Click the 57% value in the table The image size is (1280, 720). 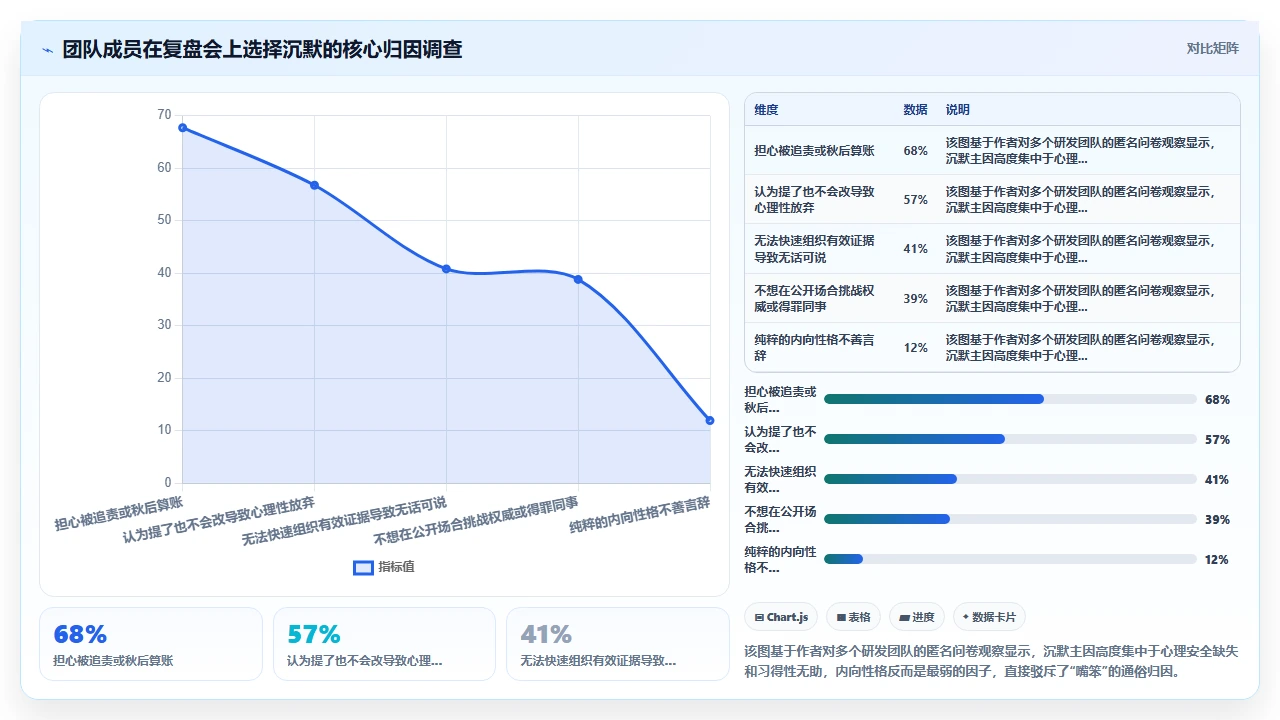(915, 200)
